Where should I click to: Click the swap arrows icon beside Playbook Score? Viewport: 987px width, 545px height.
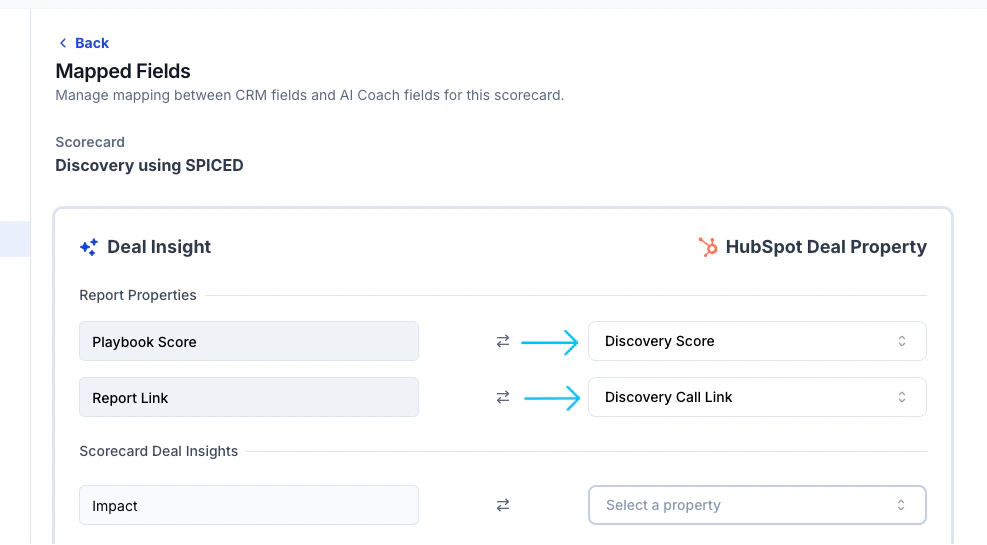(502, 341)
